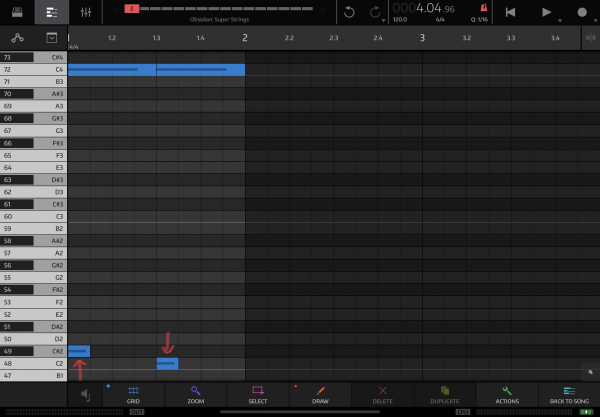Undo the last edit

[x=349, y=12]
